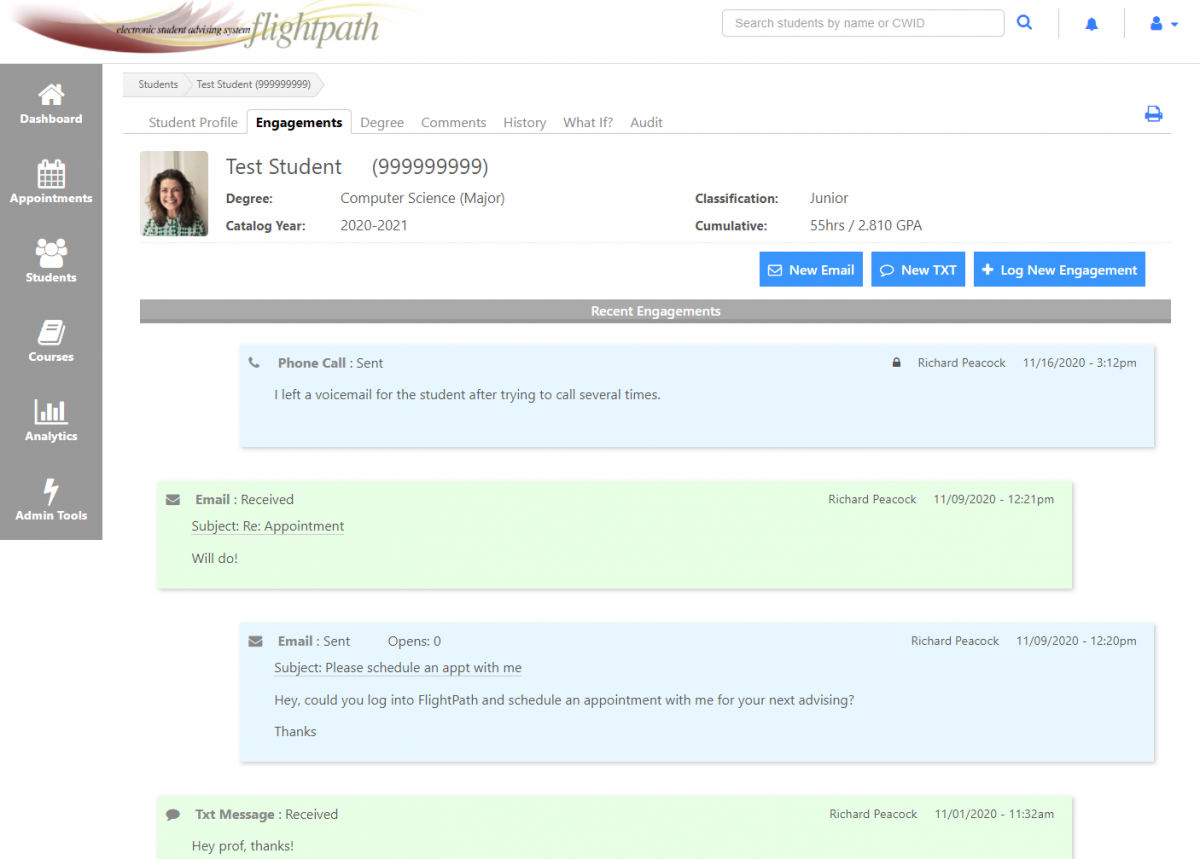The image size is (1200, 859).
Task: Click the Log New Engagement button
Action: tap(1059, 270)
